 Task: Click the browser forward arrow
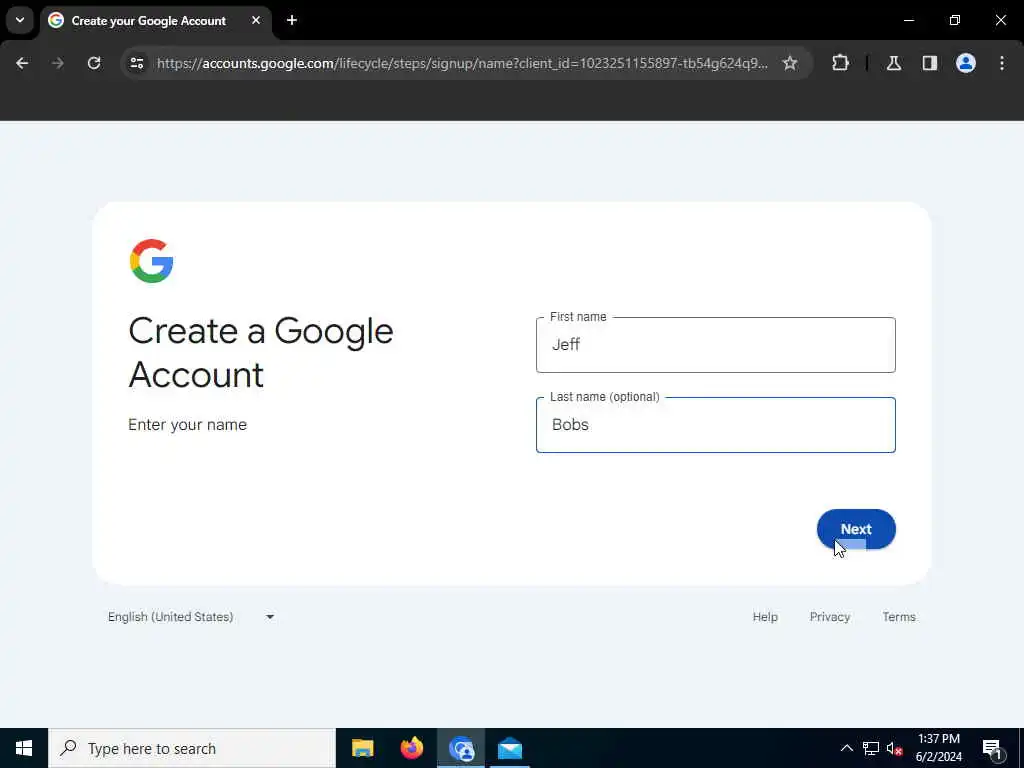58,63
